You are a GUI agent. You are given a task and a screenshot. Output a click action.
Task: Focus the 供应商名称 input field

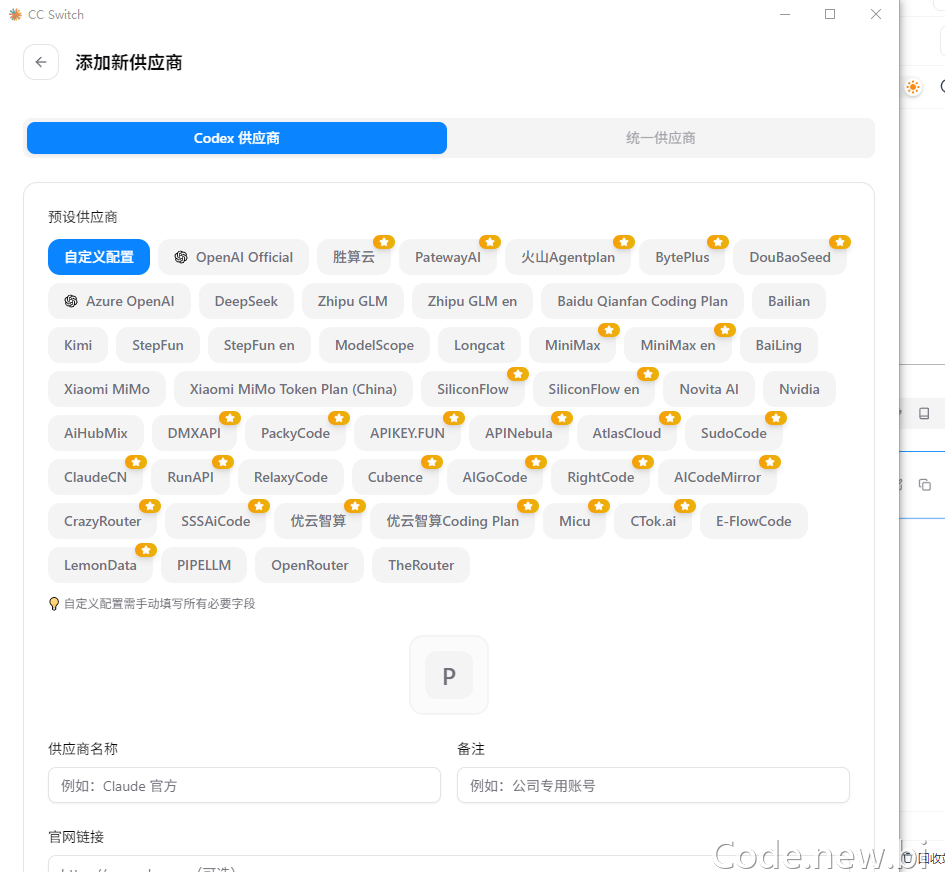click(244, 785)
